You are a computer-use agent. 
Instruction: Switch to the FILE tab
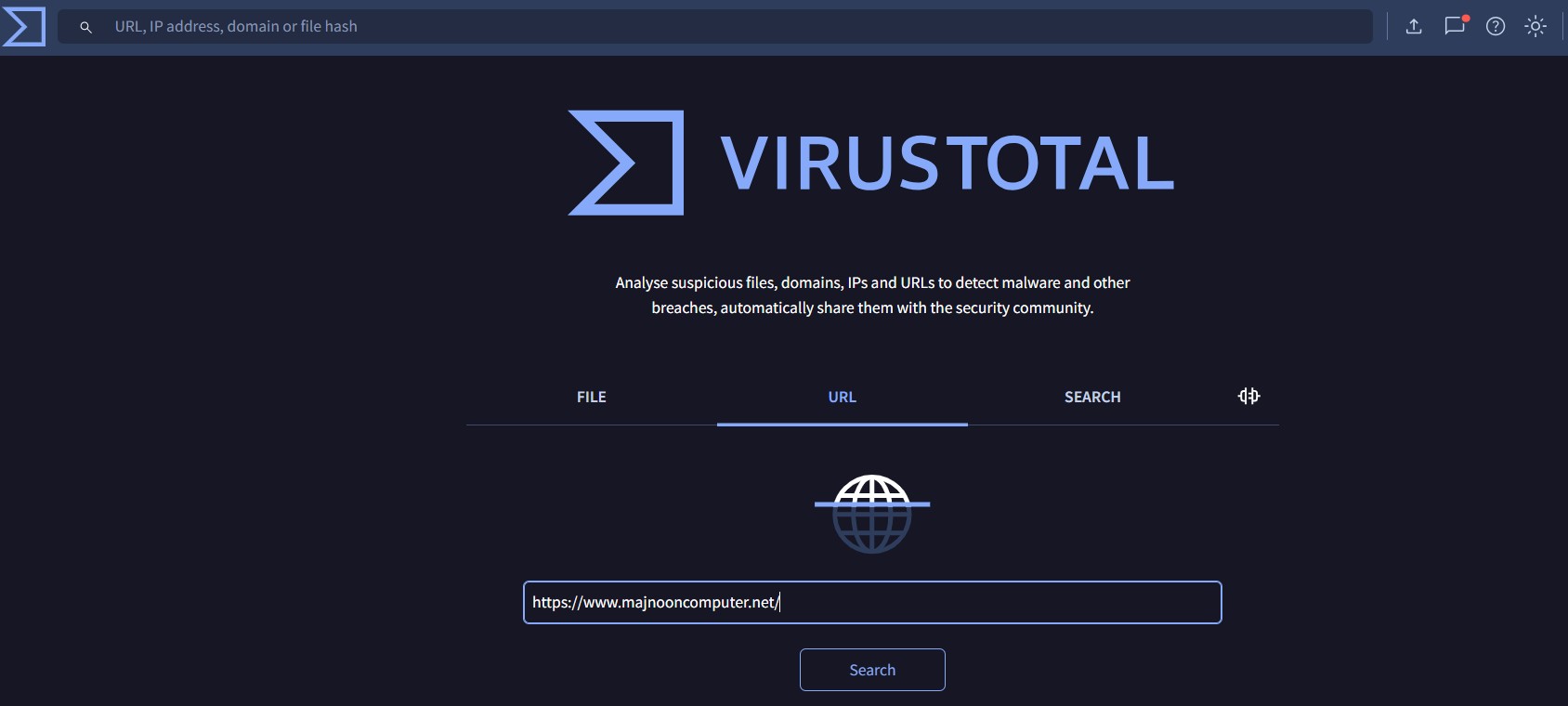pos(591,397)
